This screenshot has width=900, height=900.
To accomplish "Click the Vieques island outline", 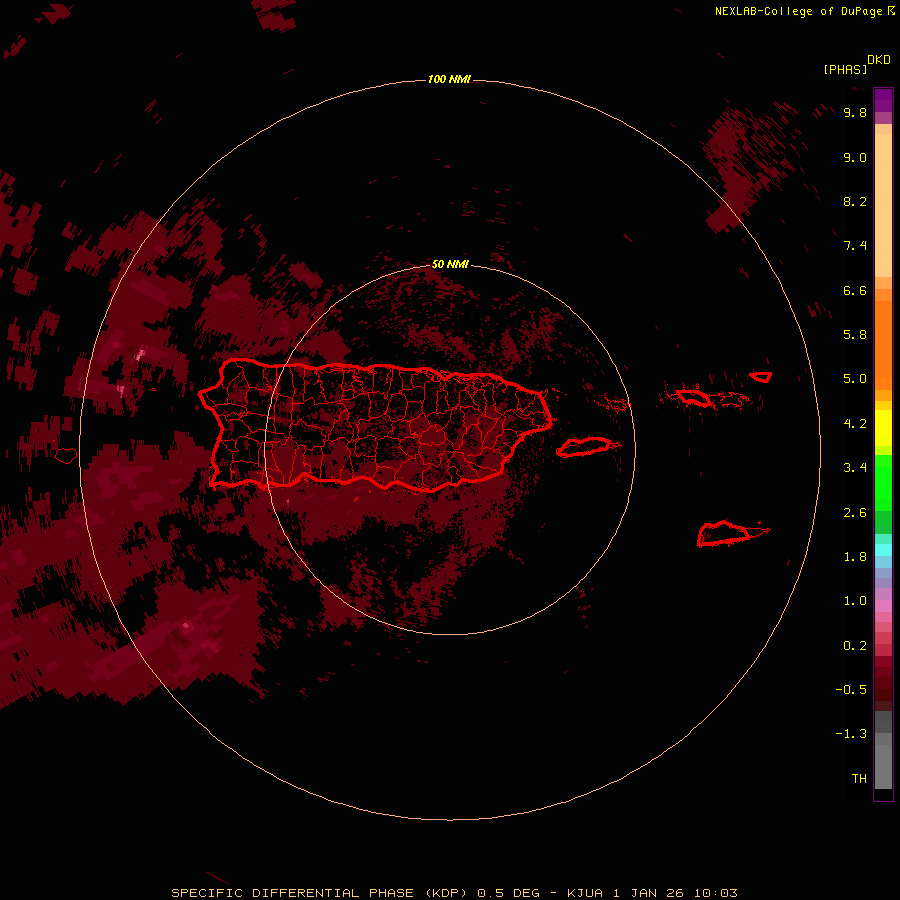I will tap(584, 447).
